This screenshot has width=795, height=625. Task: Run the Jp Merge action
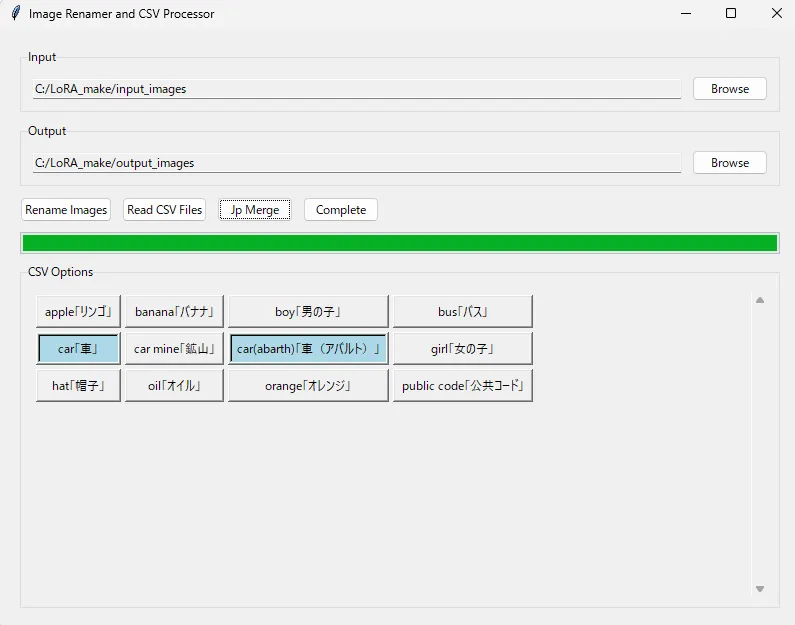click(255, 210)
